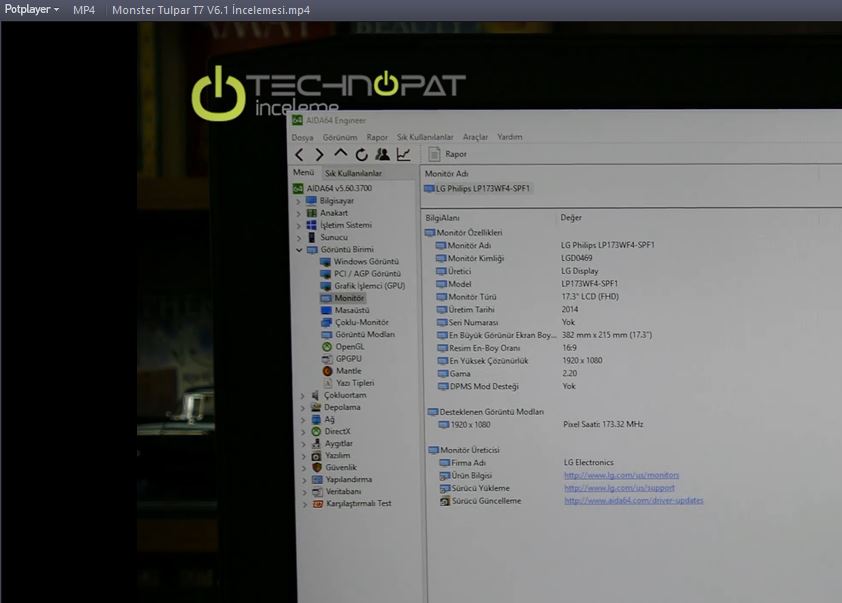Open the lg.com/us/monitors product link
This screenshot has width=842, height=603.
pyautogui.click(x=621, y=475)
